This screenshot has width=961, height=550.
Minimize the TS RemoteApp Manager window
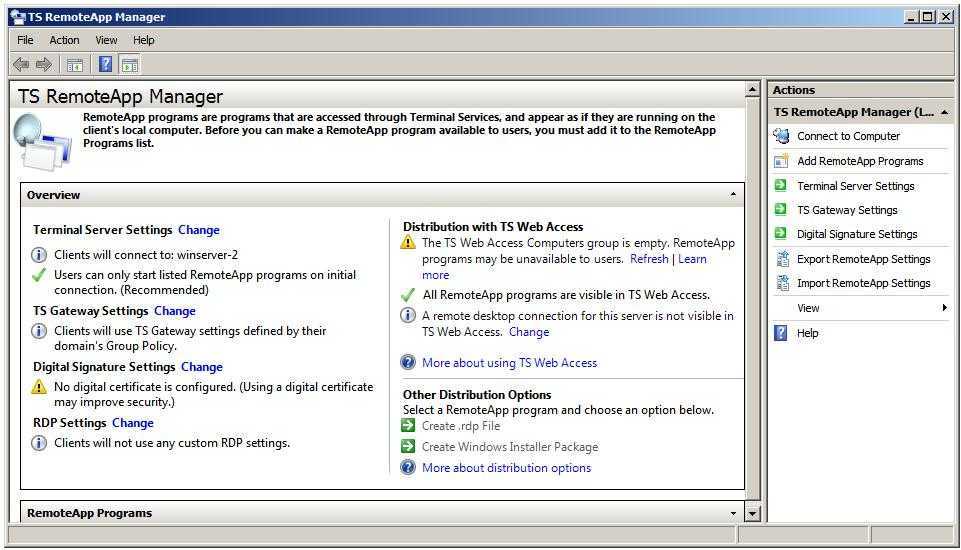click(912, 17)
